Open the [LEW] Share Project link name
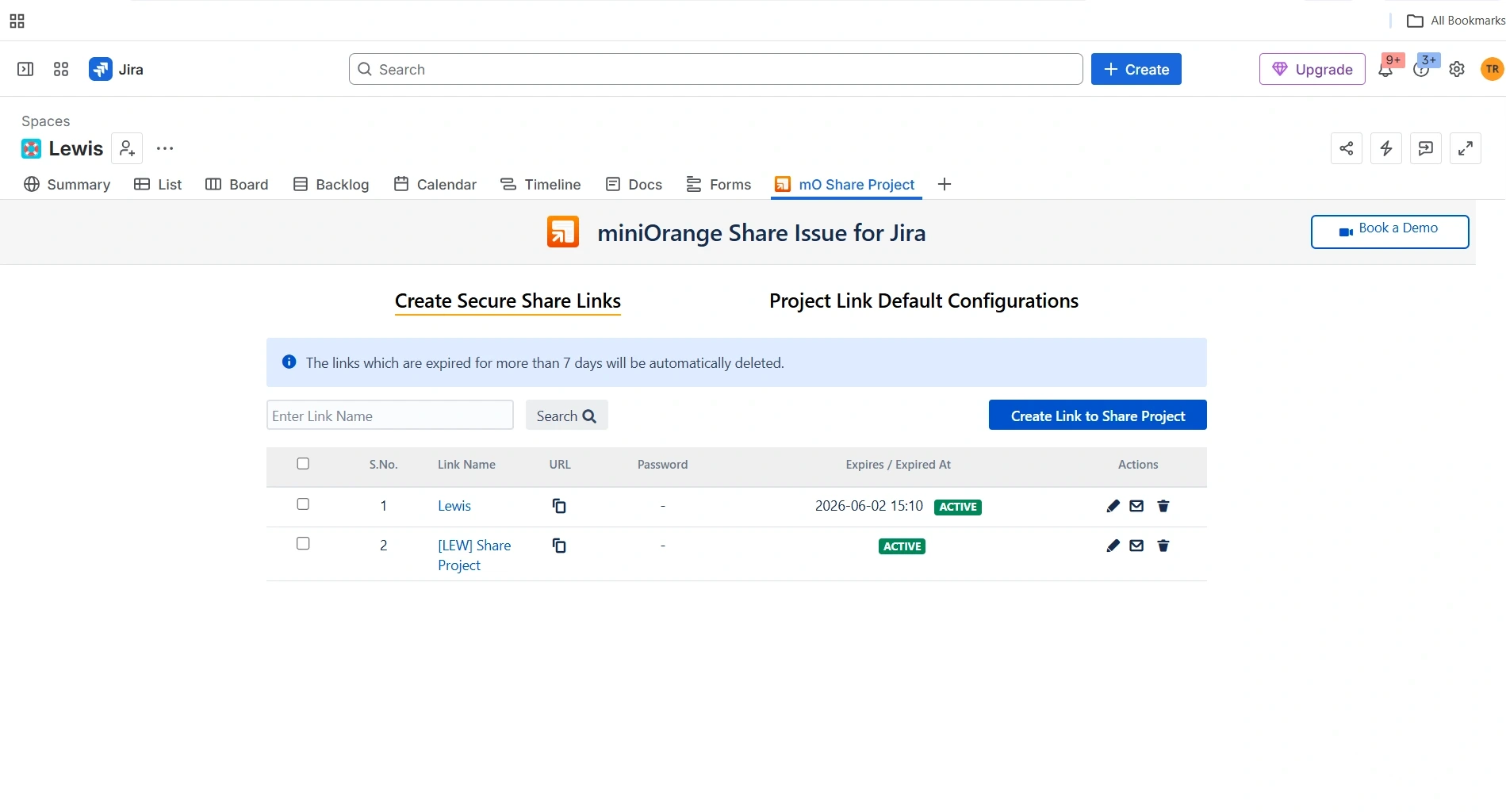 474,555
